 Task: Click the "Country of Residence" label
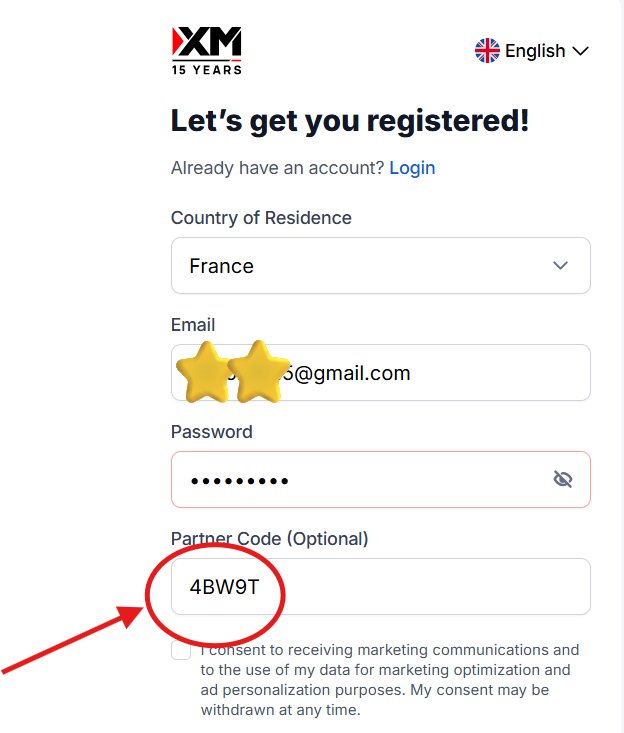point(261,218)
